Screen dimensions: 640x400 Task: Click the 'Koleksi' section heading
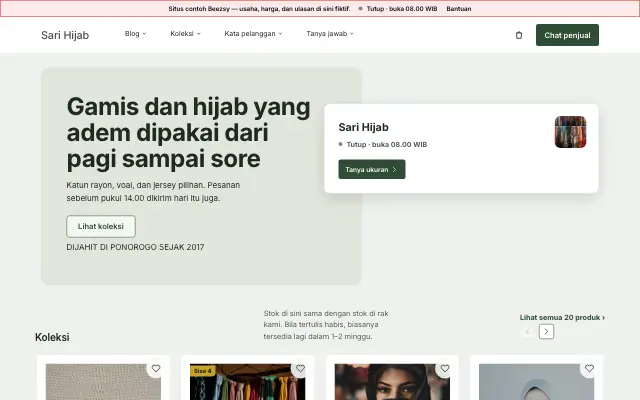pyautogui.click(x=52, y=337)
